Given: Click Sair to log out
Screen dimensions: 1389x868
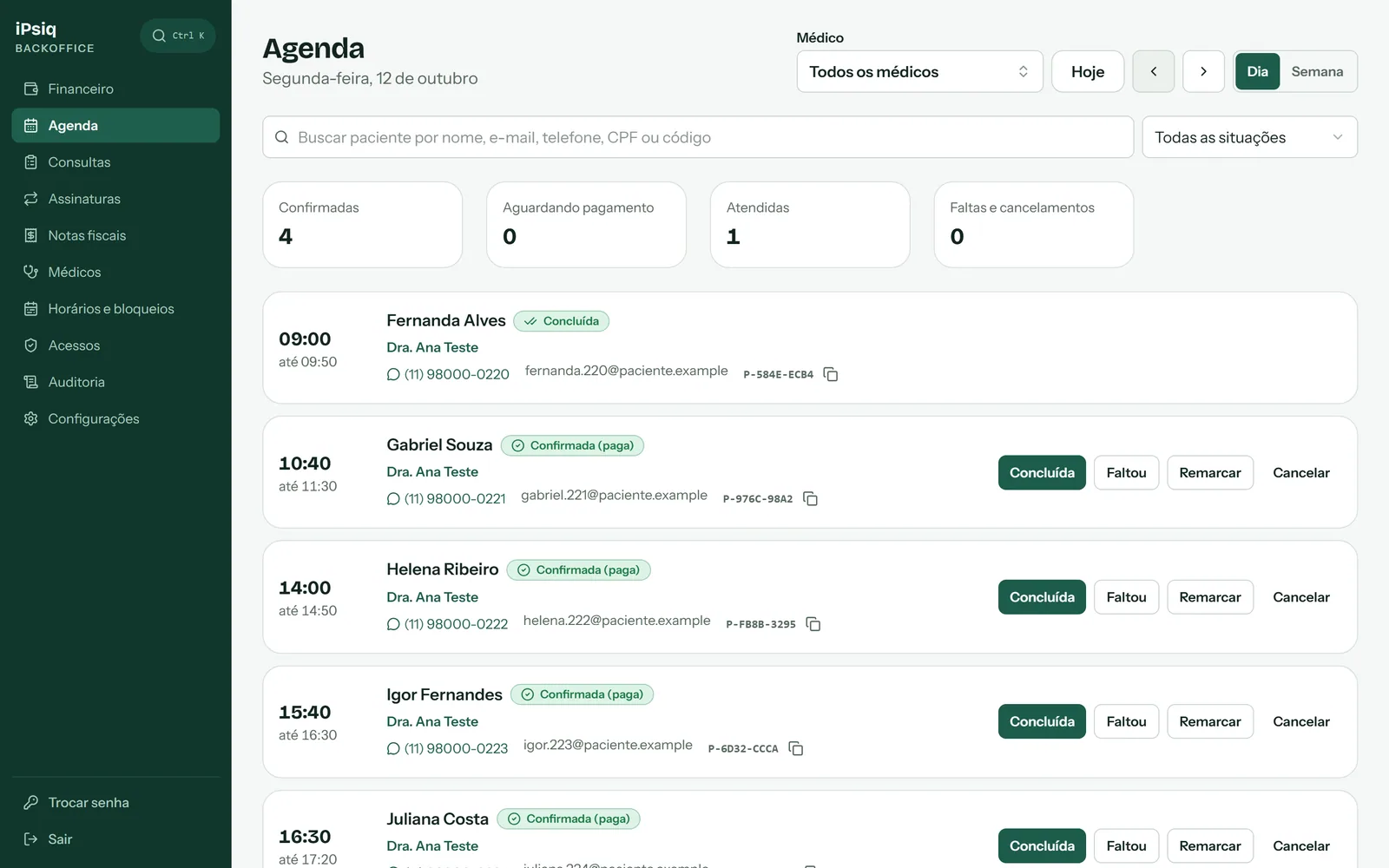Looking at the screenshot, I should coord(115,838).
